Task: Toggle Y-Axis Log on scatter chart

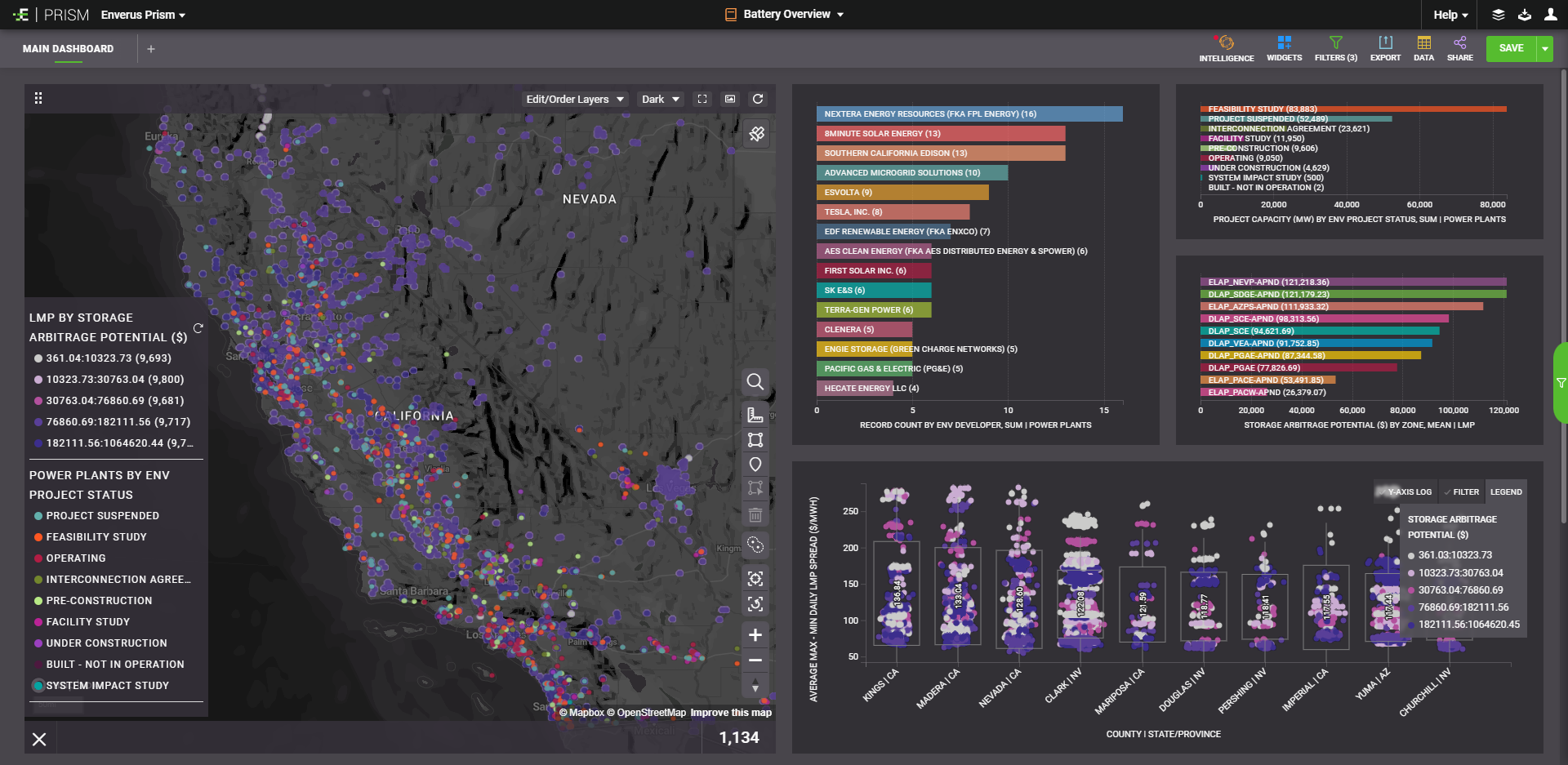Action: (x=1404, y=492)
